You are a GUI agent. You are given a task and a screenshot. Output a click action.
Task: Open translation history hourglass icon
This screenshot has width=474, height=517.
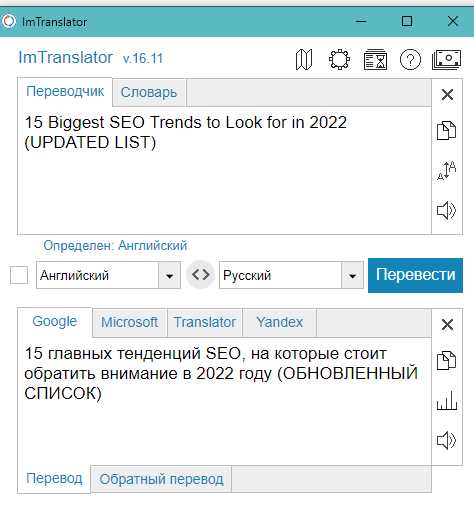pos(375,60)
